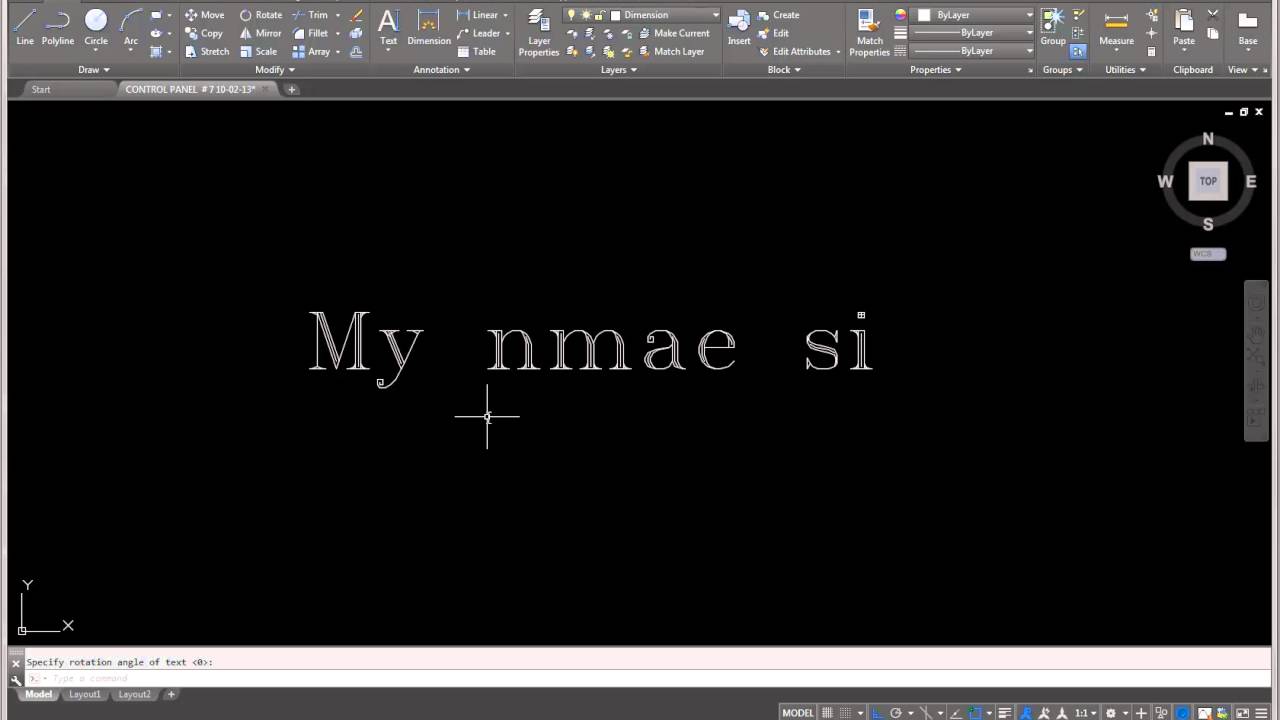Expand the Annotation panel
This screenshot has height=720, width=1280.
tap(442, 70)
